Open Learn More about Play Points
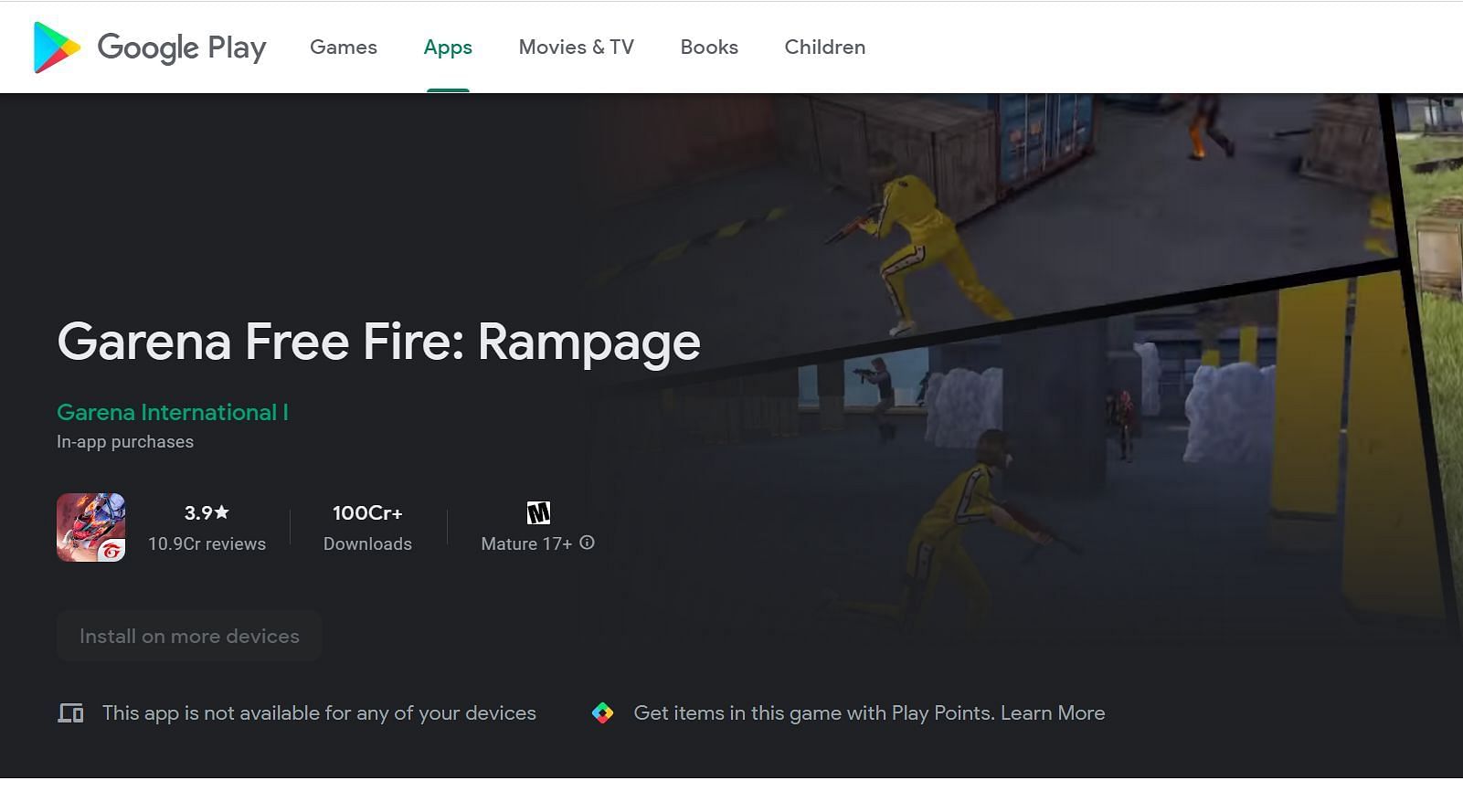 tap(1053, 712)
